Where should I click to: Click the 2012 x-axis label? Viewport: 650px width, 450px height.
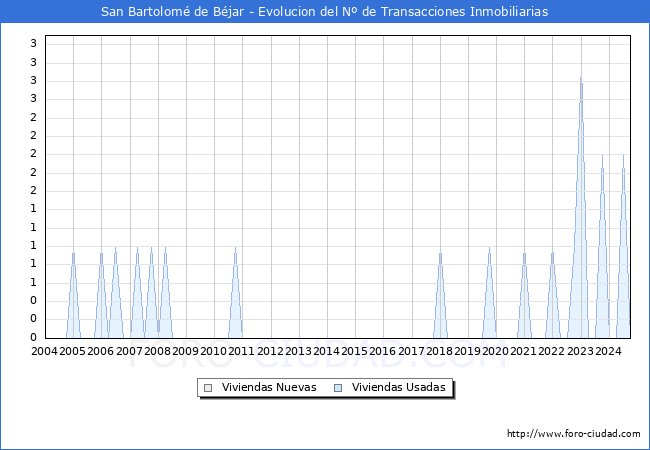coord(270,351)
